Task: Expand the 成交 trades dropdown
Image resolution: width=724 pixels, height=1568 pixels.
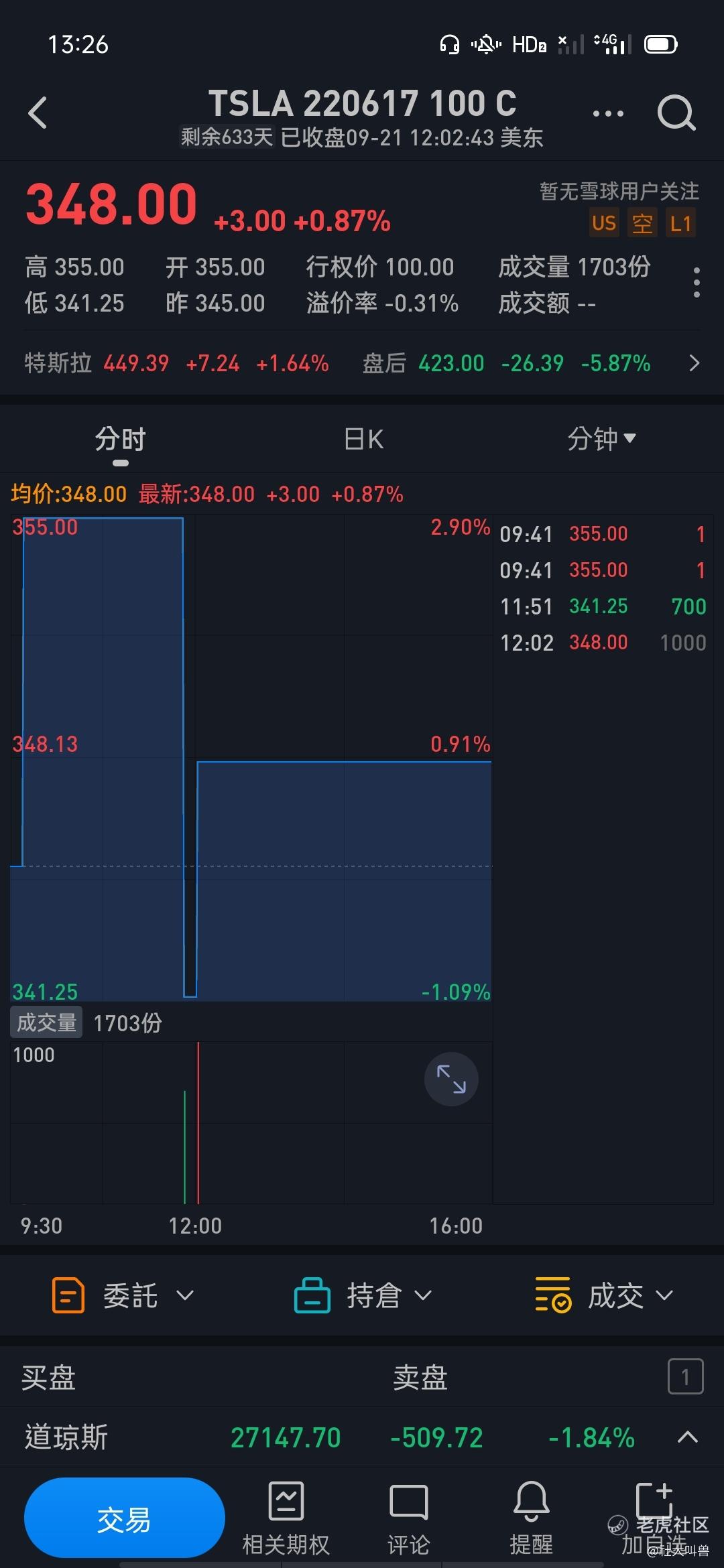Action: 604,1295
